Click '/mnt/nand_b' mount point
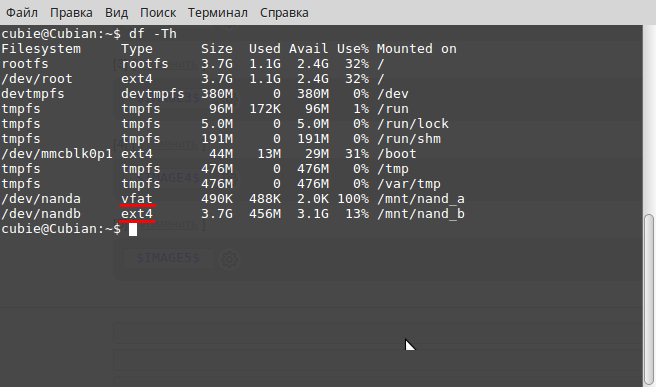Screen dimensions: 656x387 [420, 214]
